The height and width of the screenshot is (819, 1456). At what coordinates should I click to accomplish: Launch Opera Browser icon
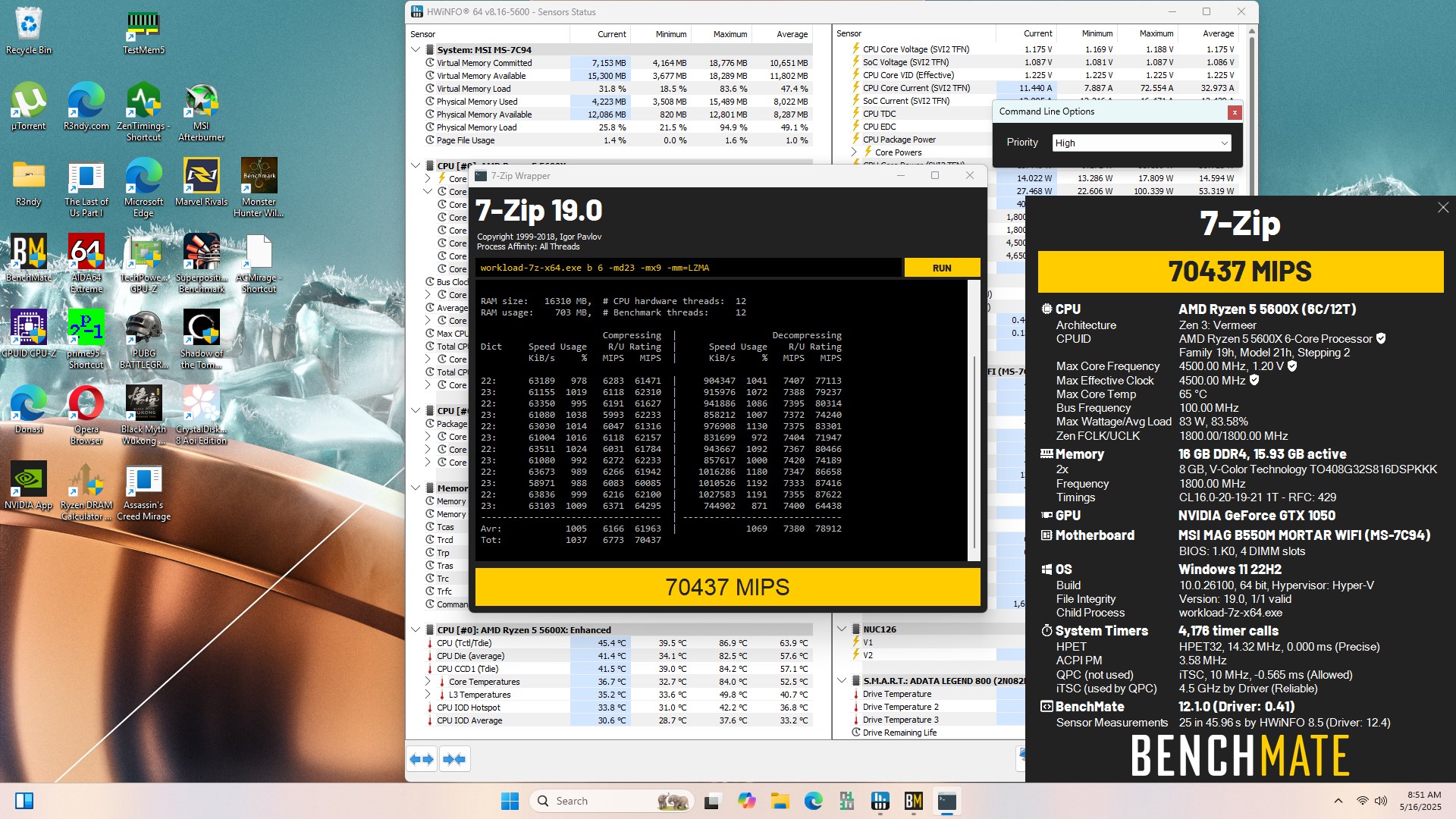tap(86, 415)
